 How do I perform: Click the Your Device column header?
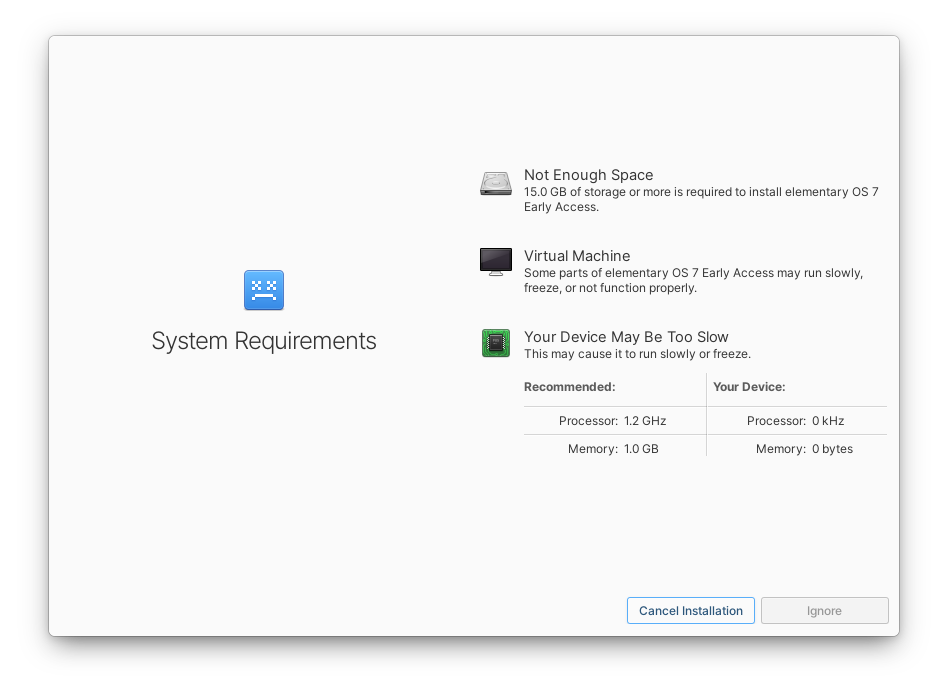(750, 387)
